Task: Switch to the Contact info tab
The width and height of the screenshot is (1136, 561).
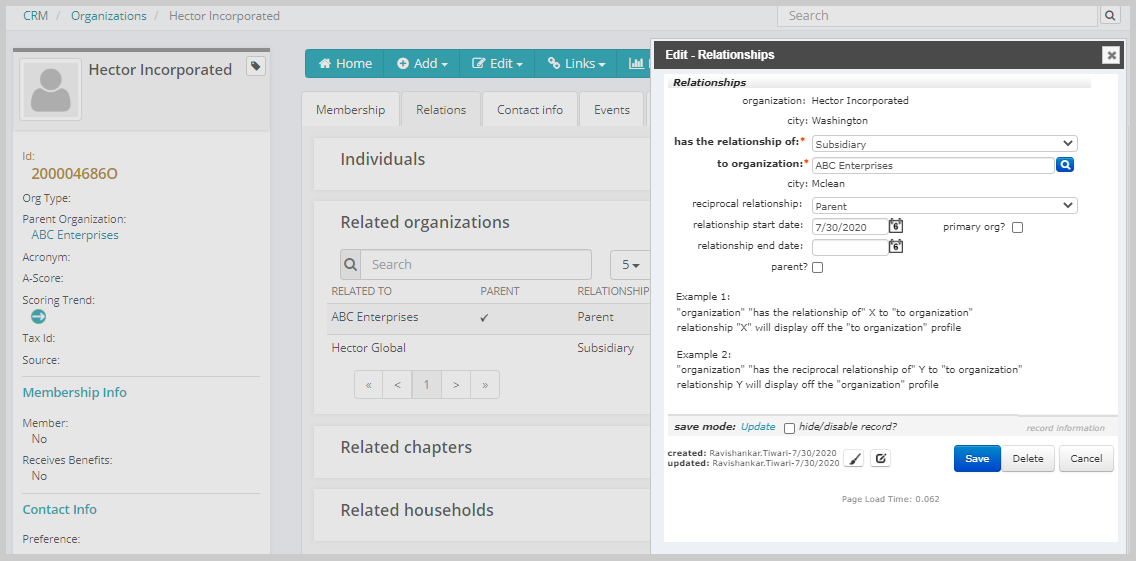Action: tap(530, 109)
